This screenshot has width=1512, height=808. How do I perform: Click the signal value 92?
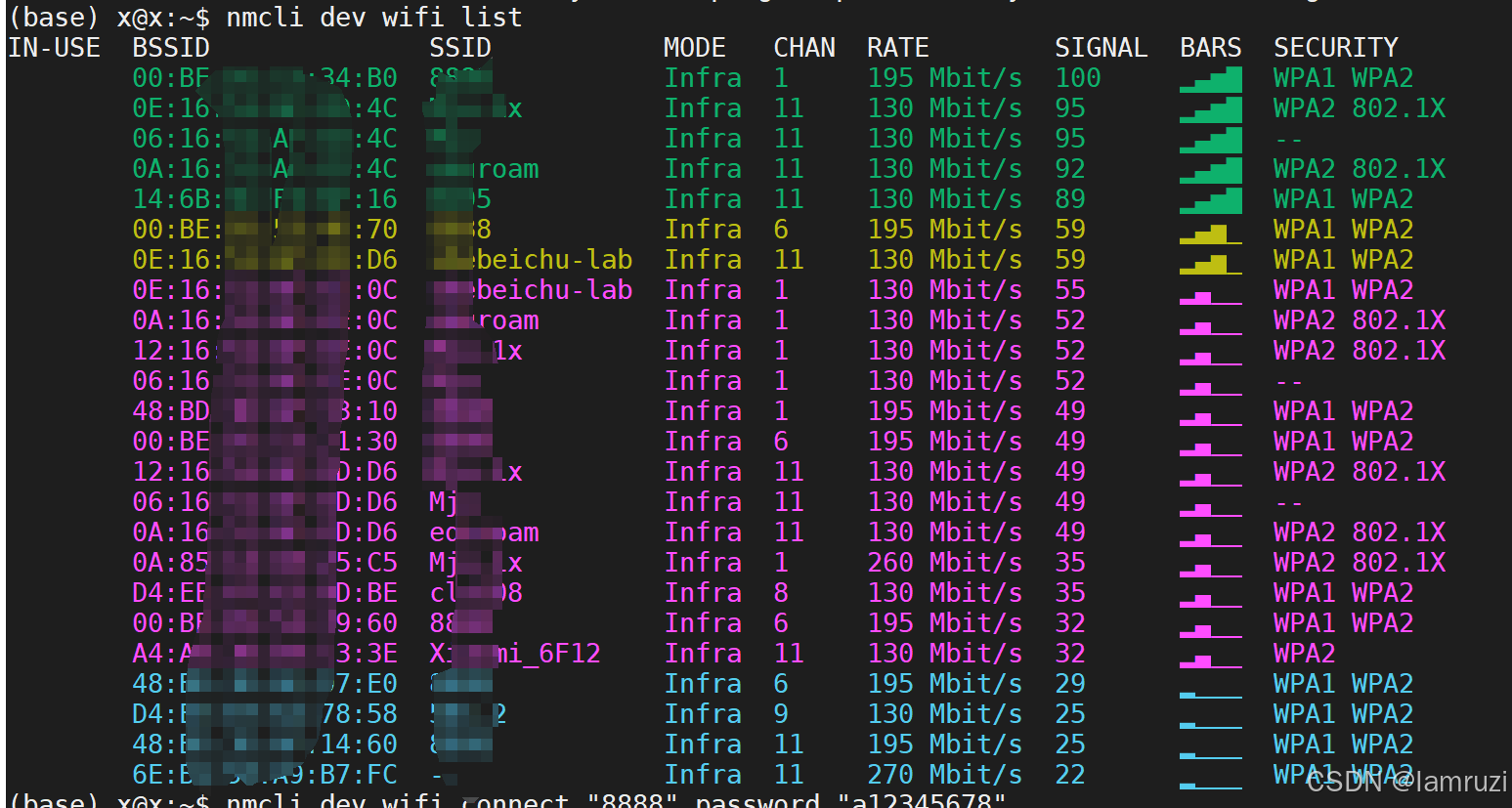click(x=1070, y=169)
